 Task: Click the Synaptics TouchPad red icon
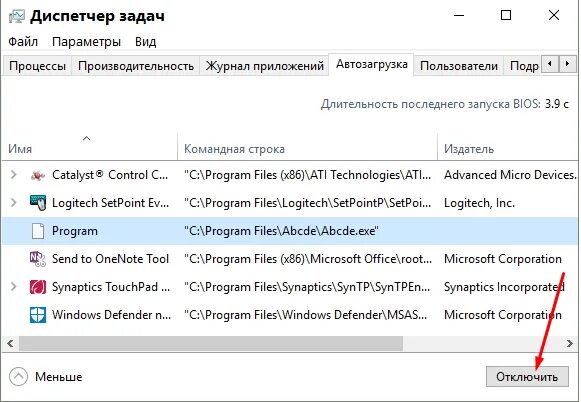pyautogui.click(x=38, y=287)
